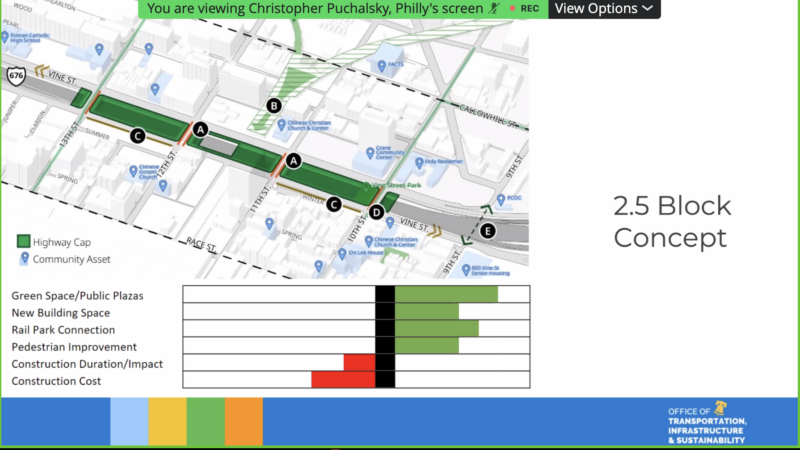The height and width of the screenshot is (450, 800).
Task: Click the Green Space/Public Plazas label
Action: coord(78,296)
